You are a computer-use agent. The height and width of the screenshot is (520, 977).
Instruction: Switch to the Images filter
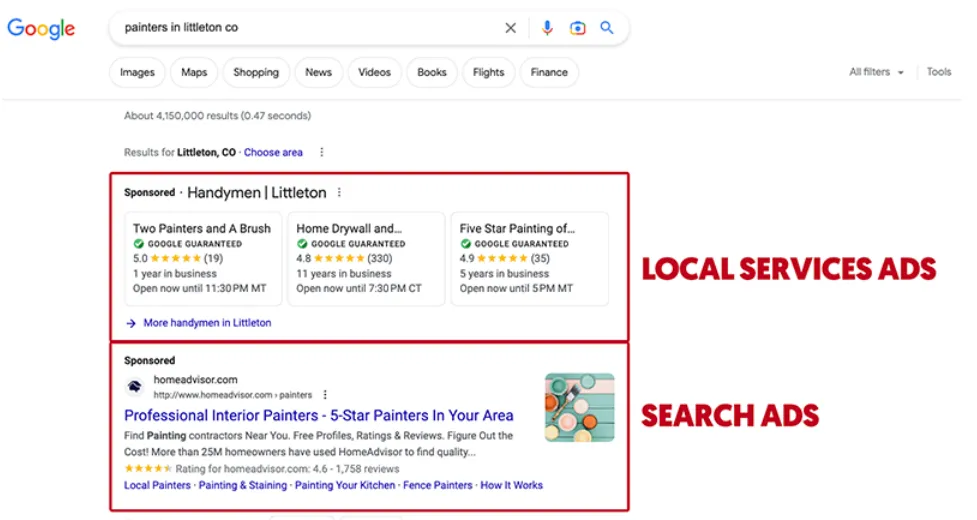point(137,72)
